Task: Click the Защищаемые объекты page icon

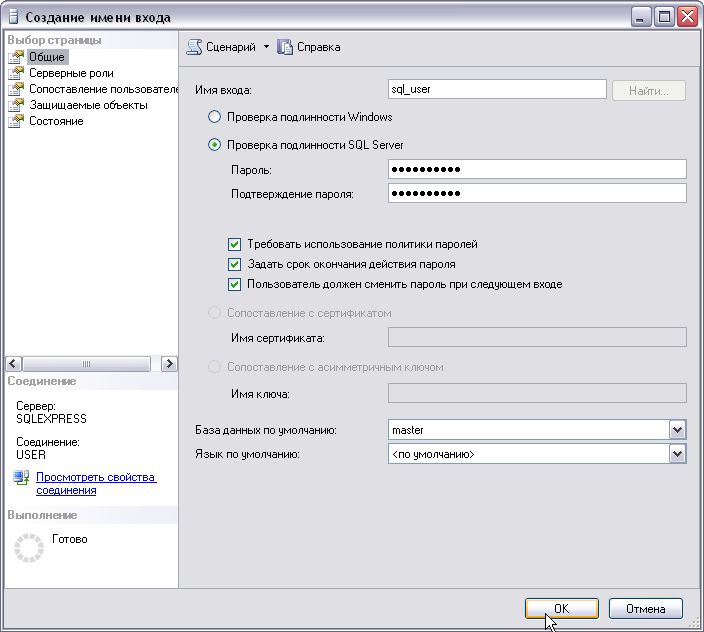Action: (15, 105)
